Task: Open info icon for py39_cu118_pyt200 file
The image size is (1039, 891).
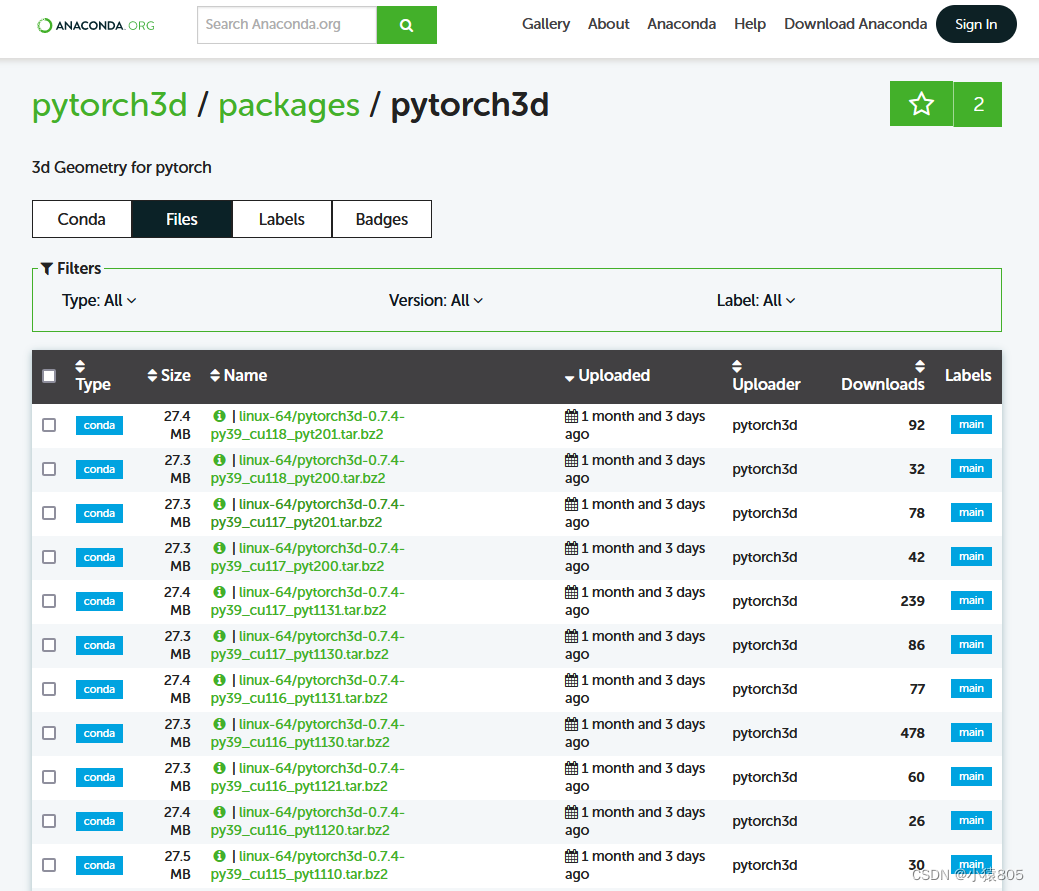Action: [219, 460]
